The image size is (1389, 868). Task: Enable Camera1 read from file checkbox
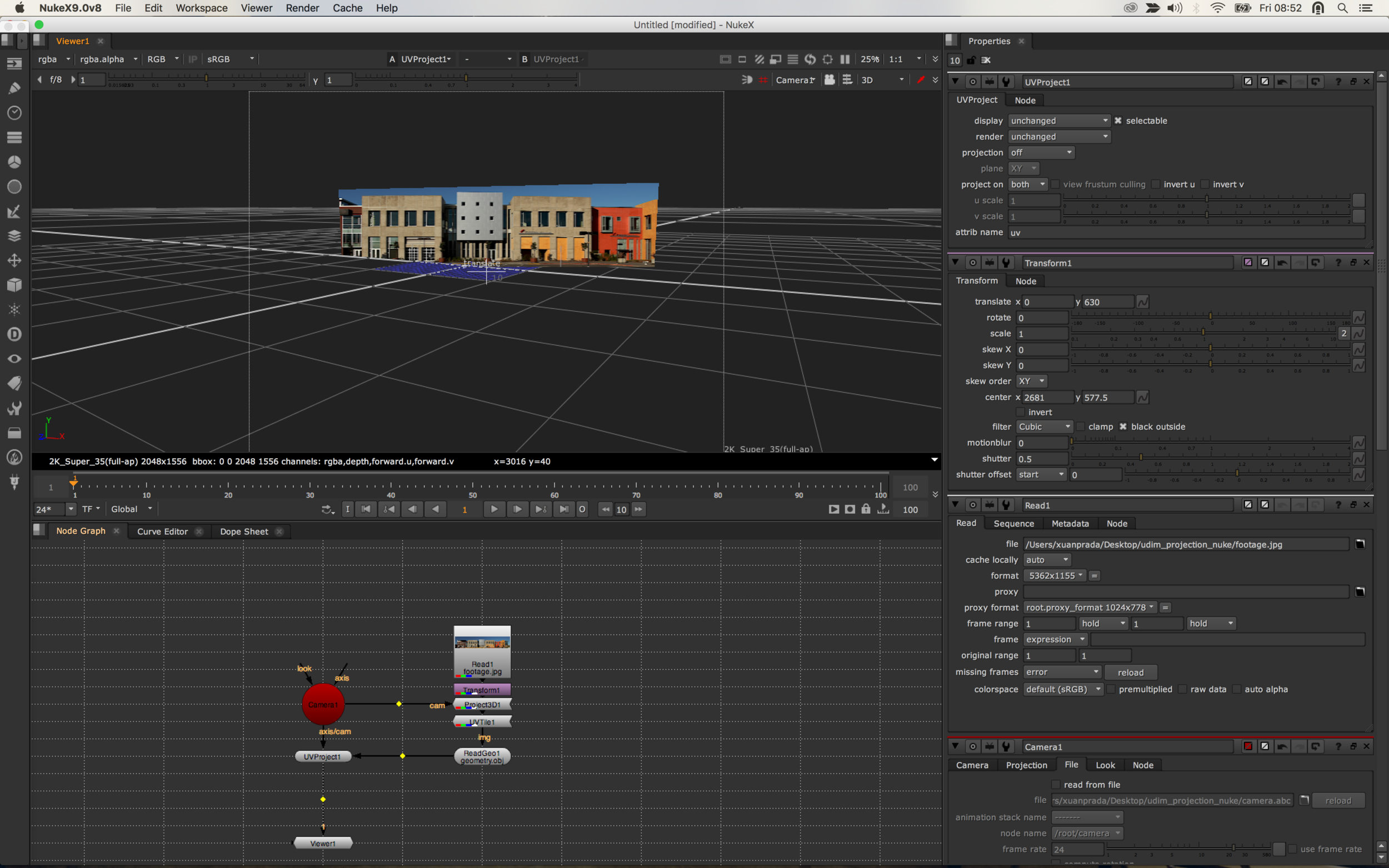pos(1056,784)
